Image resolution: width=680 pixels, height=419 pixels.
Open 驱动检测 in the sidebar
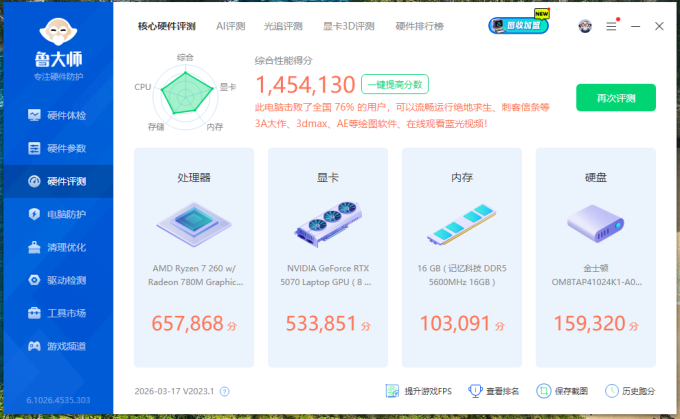pos(58,280)
